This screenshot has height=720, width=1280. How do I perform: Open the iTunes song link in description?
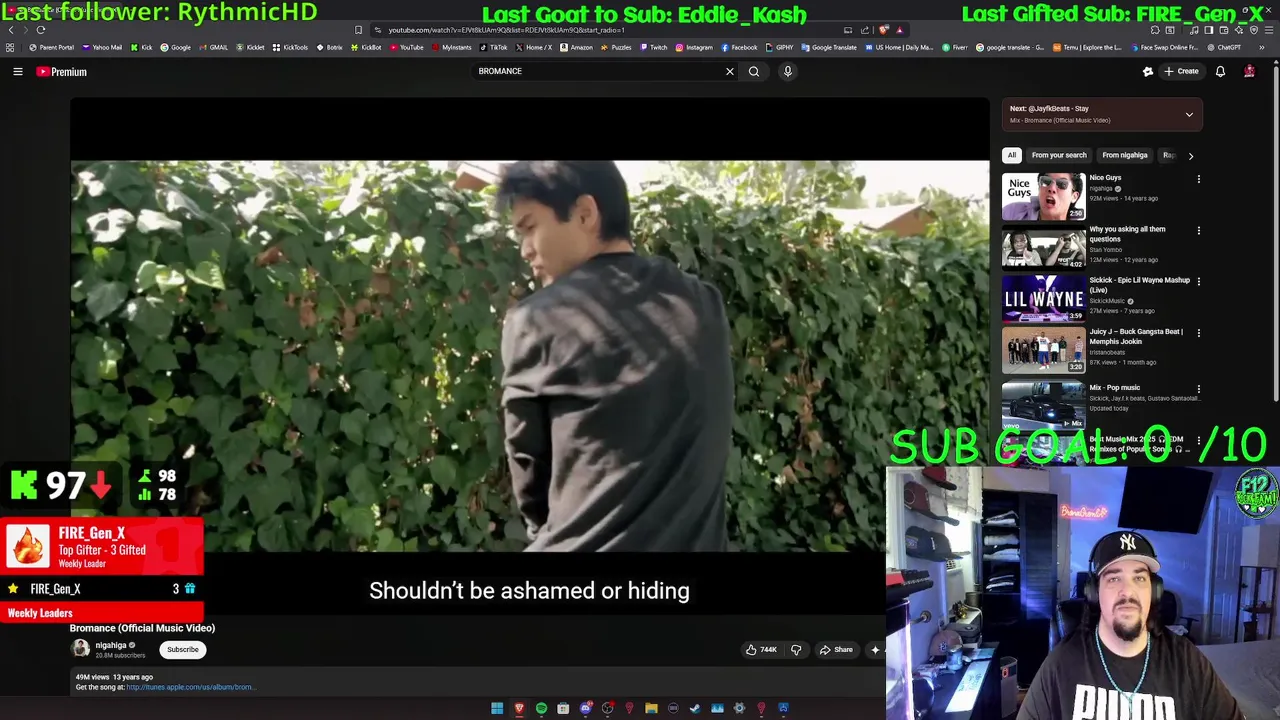point(189,687)
